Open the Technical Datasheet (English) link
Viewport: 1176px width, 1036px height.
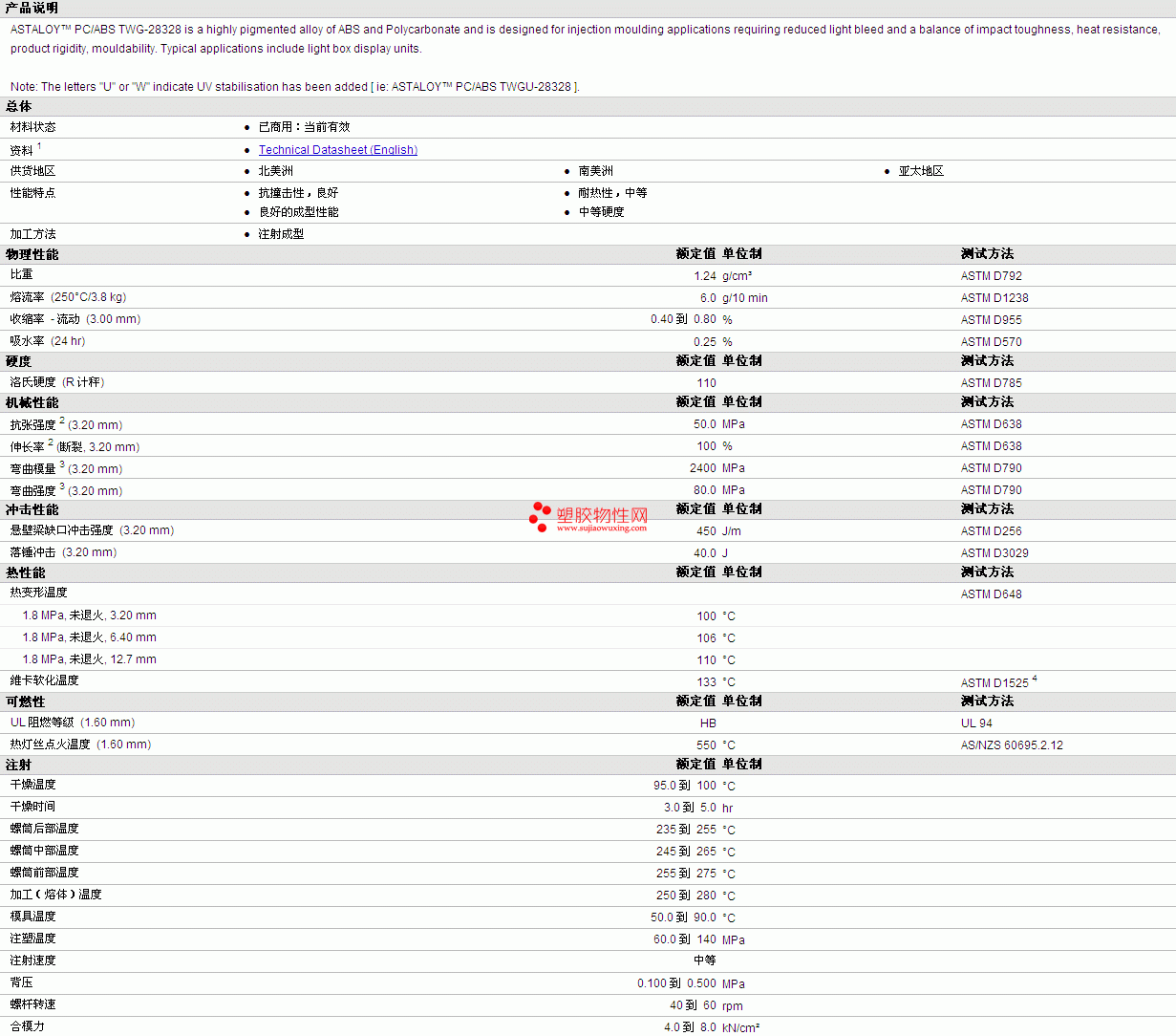(x=338, y=150)
